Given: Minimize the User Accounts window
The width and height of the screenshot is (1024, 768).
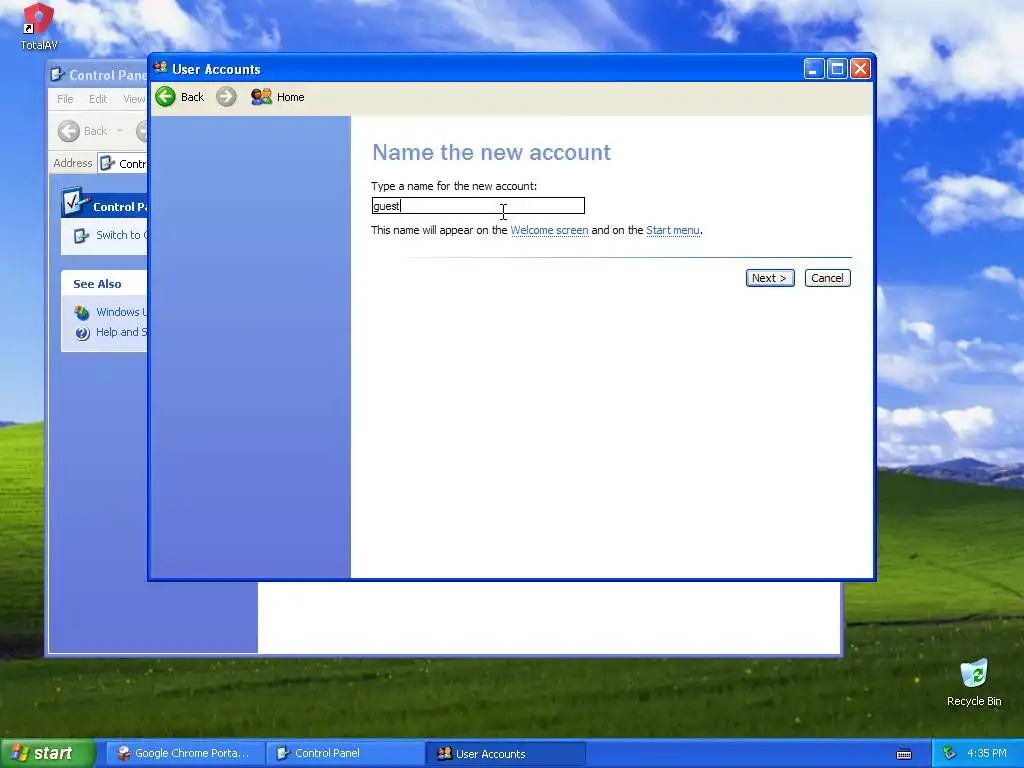Looking at the screenshot, I should (x=814, y=69).
